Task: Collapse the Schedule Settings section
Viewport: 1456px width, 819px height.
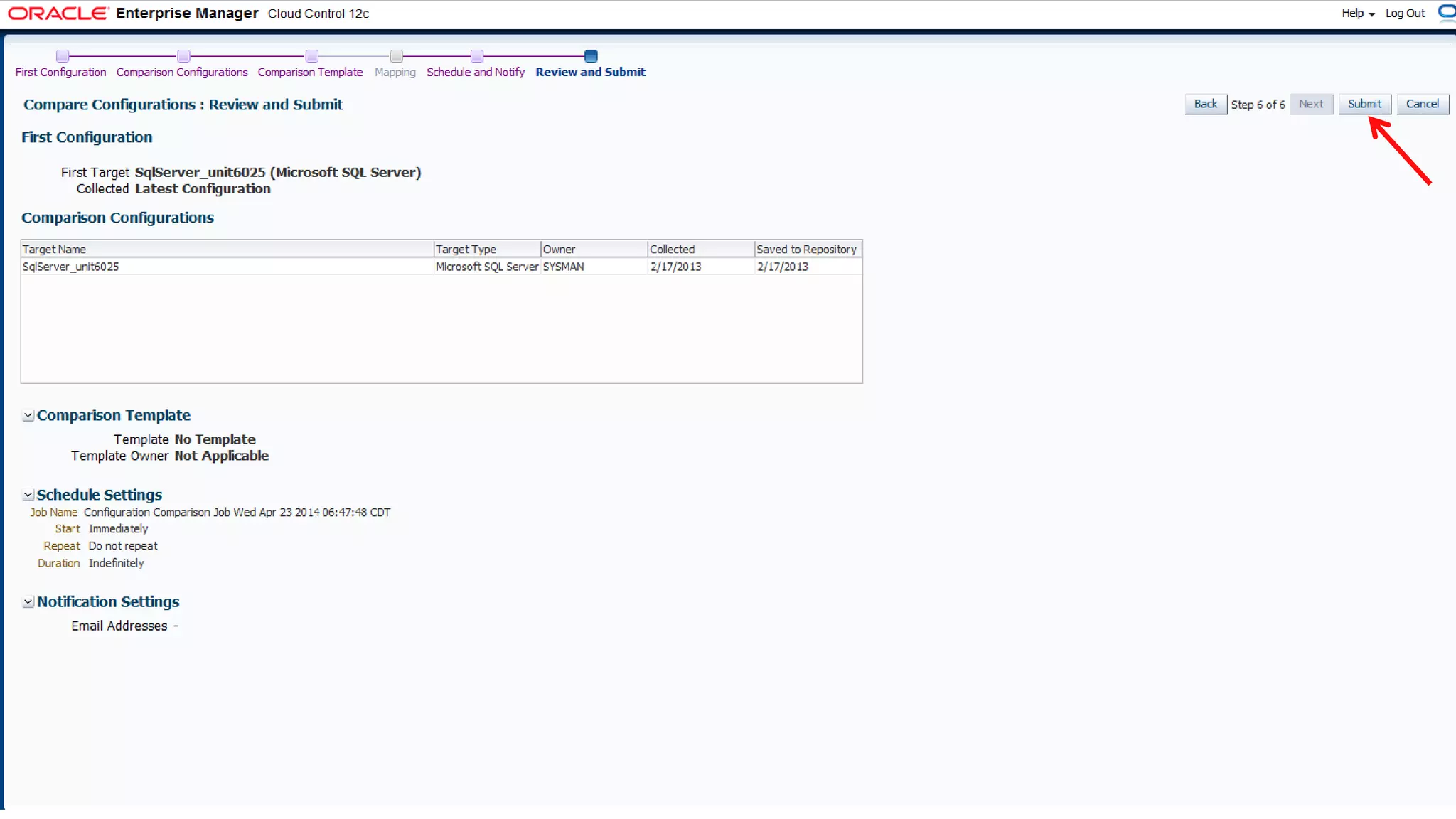Action: click(28, 495)
